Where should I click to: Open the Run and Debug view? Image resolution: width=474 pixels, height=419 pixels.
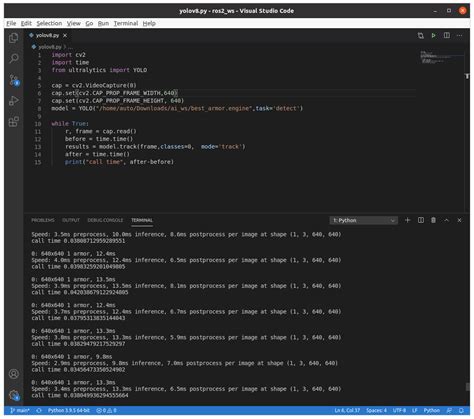[x=14, y=101]
